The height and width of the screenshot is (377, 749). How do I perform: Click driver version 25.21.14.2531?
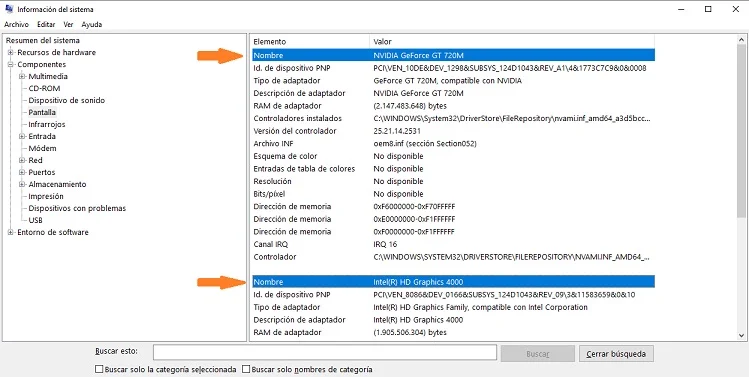(x=397, y=131)
